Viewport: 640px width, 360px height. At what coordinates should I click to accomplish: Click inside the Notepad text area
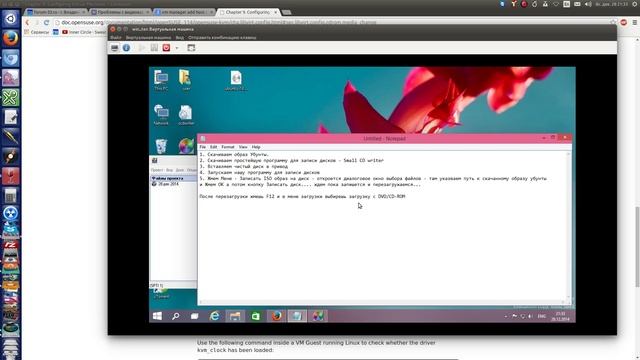pyautogui.click(x=382, y=225)
